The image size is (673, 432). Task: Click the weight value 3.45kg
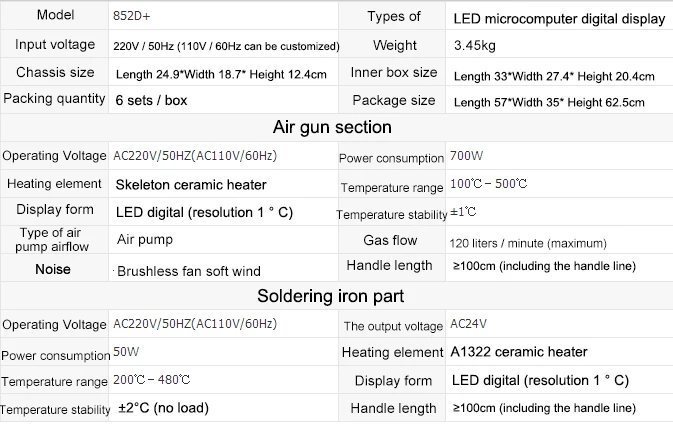coord(475,46)
